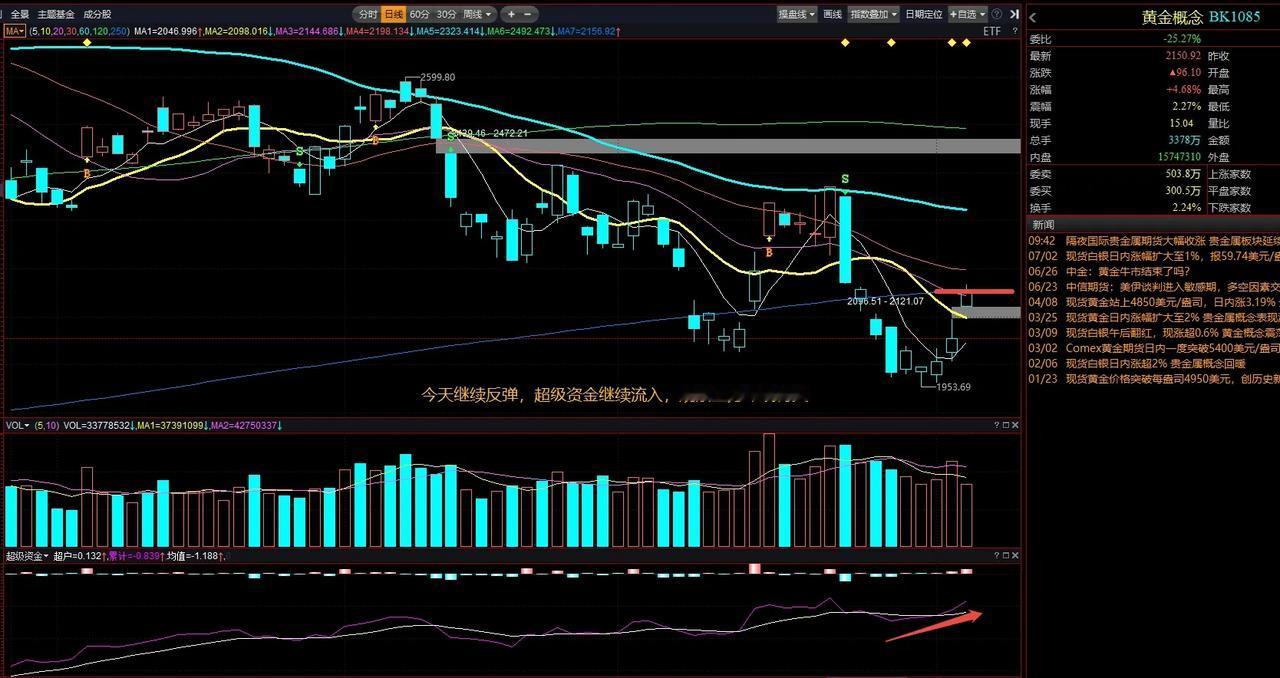Click 涨幅 value +4.68%
Image resolution: width=1280 pixels, height=678 pixels.
(1181, 89)
